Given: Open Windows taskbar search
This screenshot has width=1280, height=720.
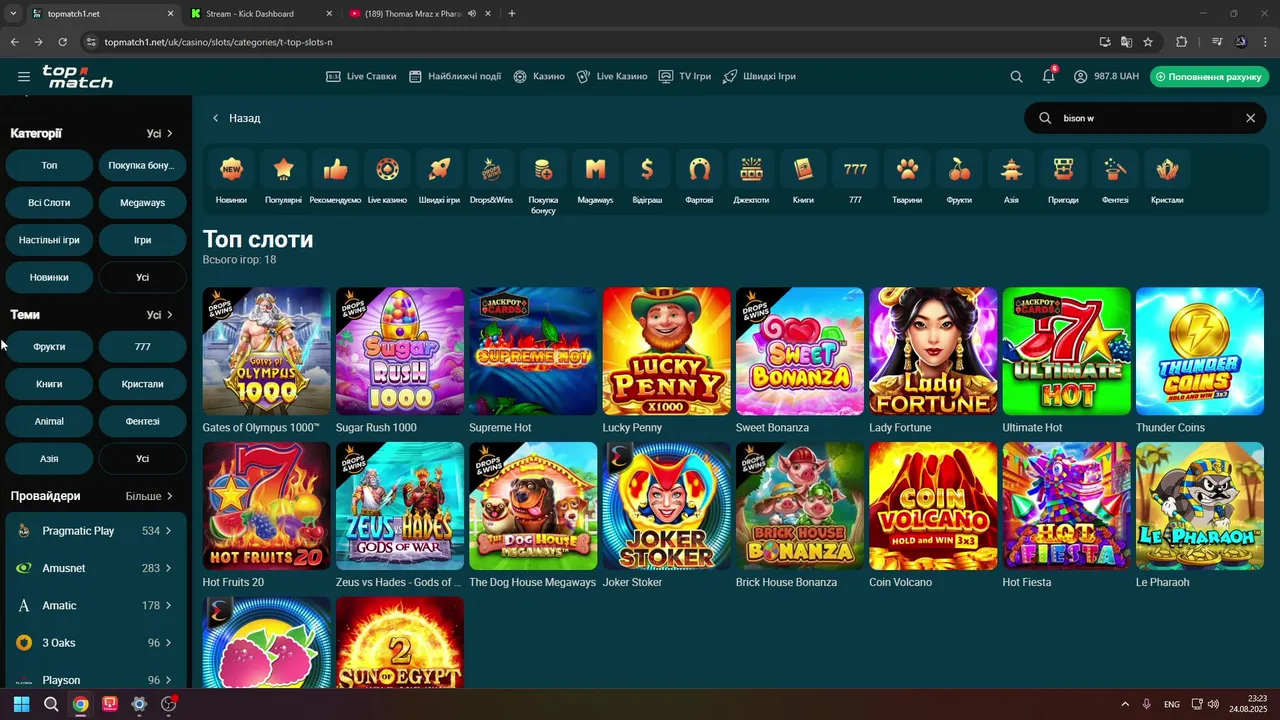Looking at the screenshot, I should click(51, 704).
